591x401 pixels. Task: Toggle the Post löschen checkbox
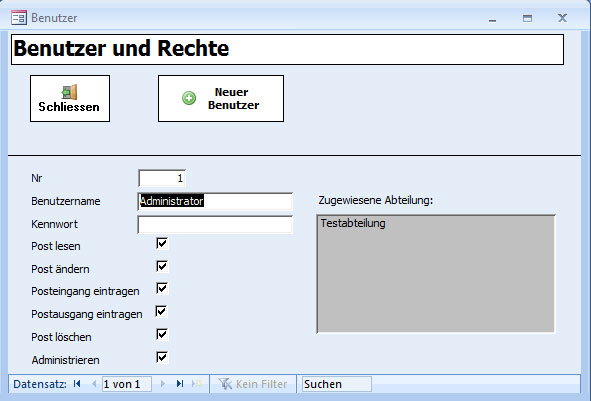click(x=162, y=334)
